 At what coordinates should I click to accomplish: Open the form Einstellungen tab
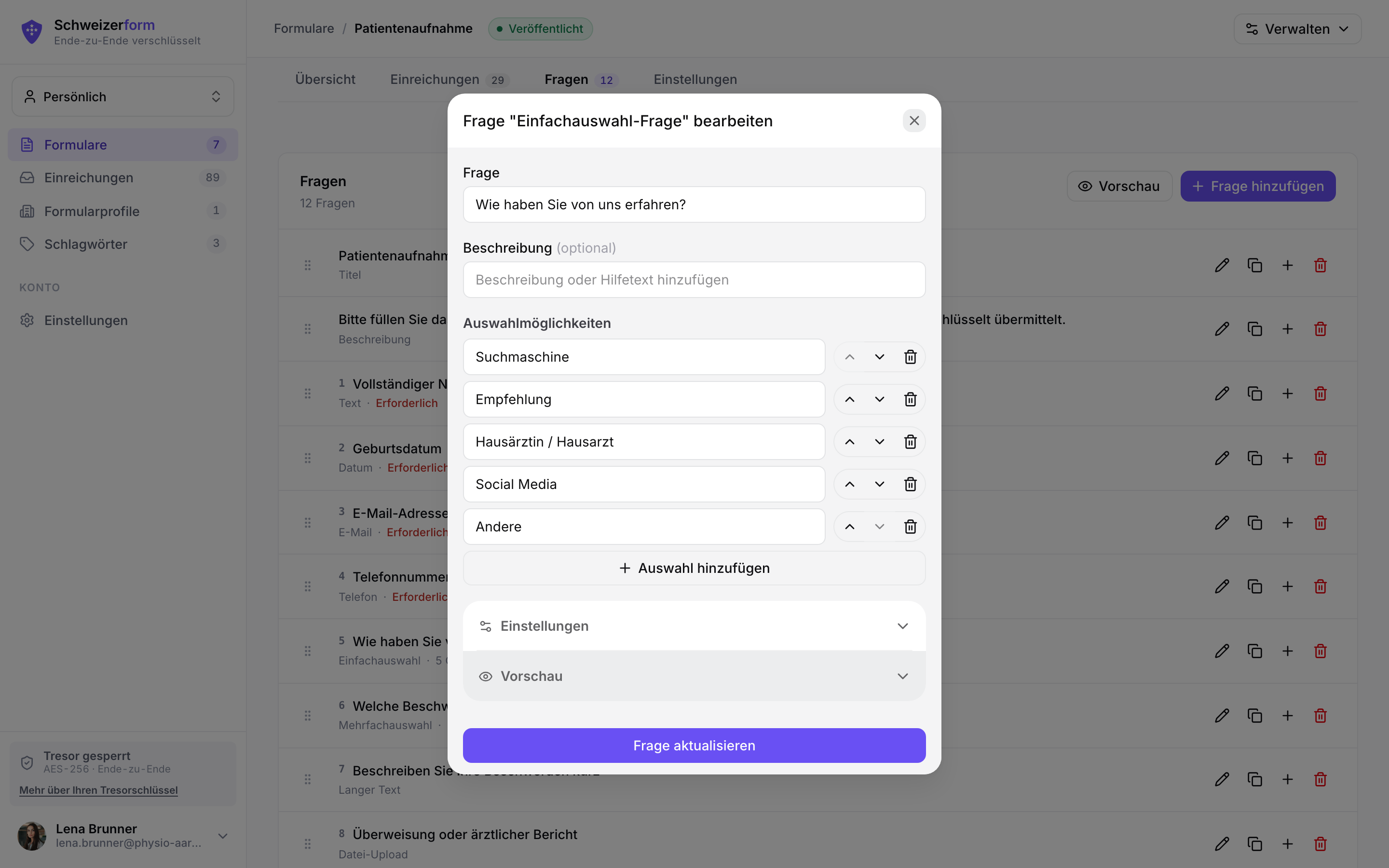point(695,79)
